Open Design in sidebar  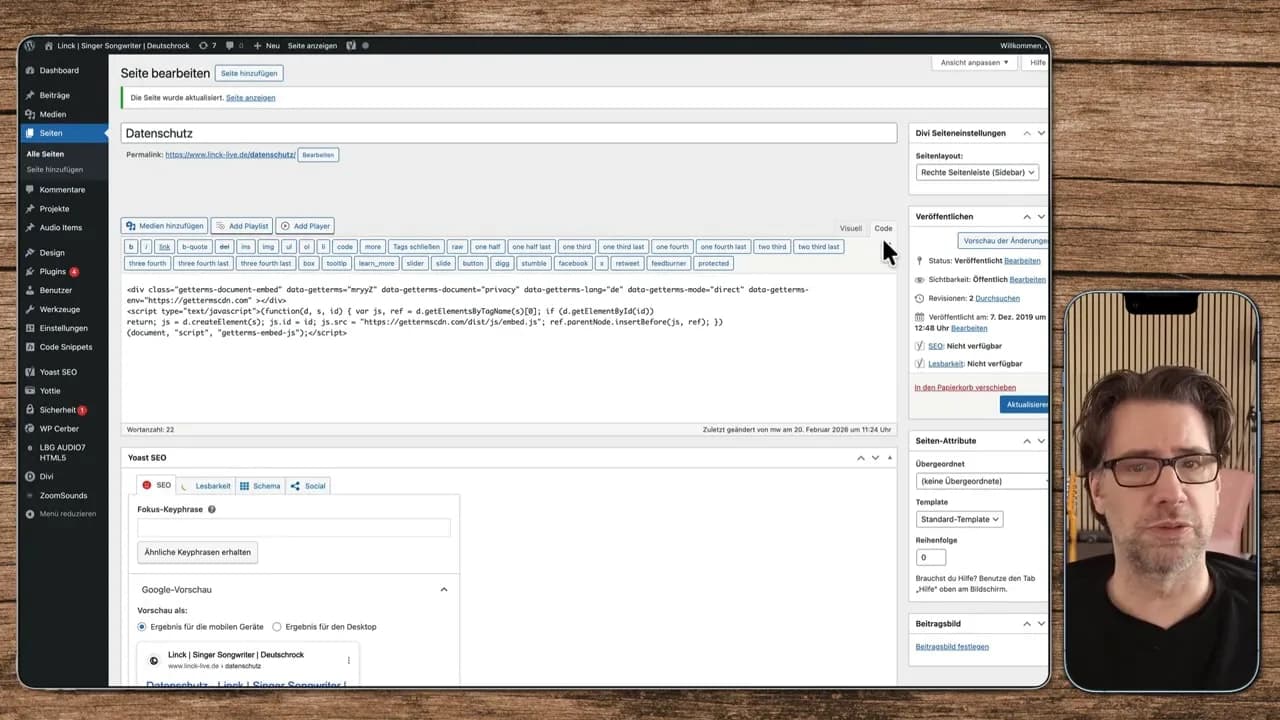pos(52,253)
